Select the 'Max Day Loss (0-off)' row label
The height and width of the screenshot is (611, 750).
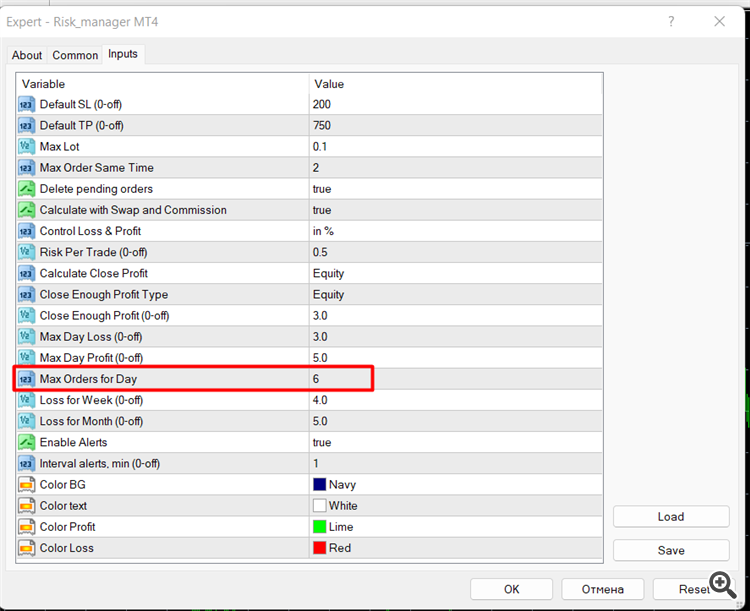coord(91,337)
